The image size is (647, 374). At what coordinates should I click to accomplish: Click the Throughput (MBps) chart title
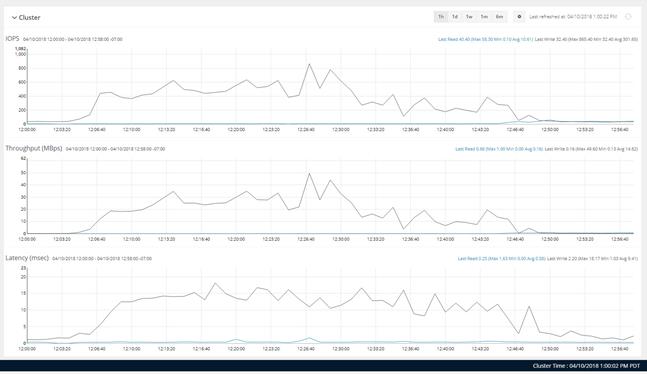[x=34, y=148]
